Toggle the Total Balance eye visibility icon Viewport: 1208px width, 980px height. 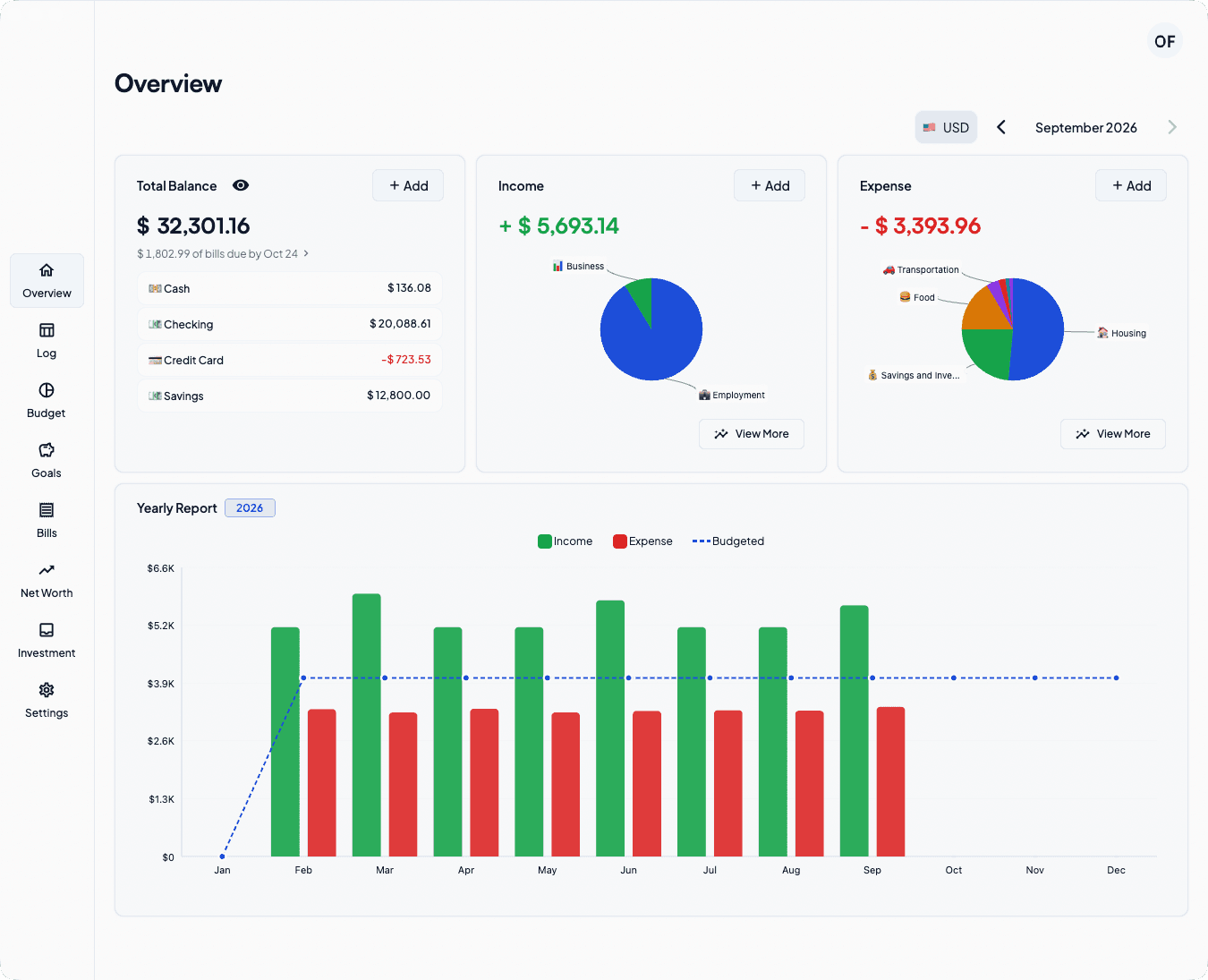click(x=241, y=185)
